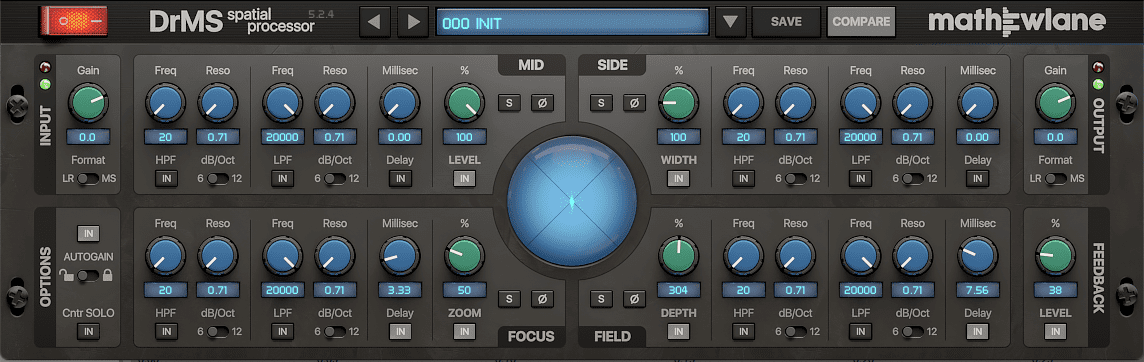
Task: Click the Feedback LEVEL percent knob
Action: point(1055,256)
